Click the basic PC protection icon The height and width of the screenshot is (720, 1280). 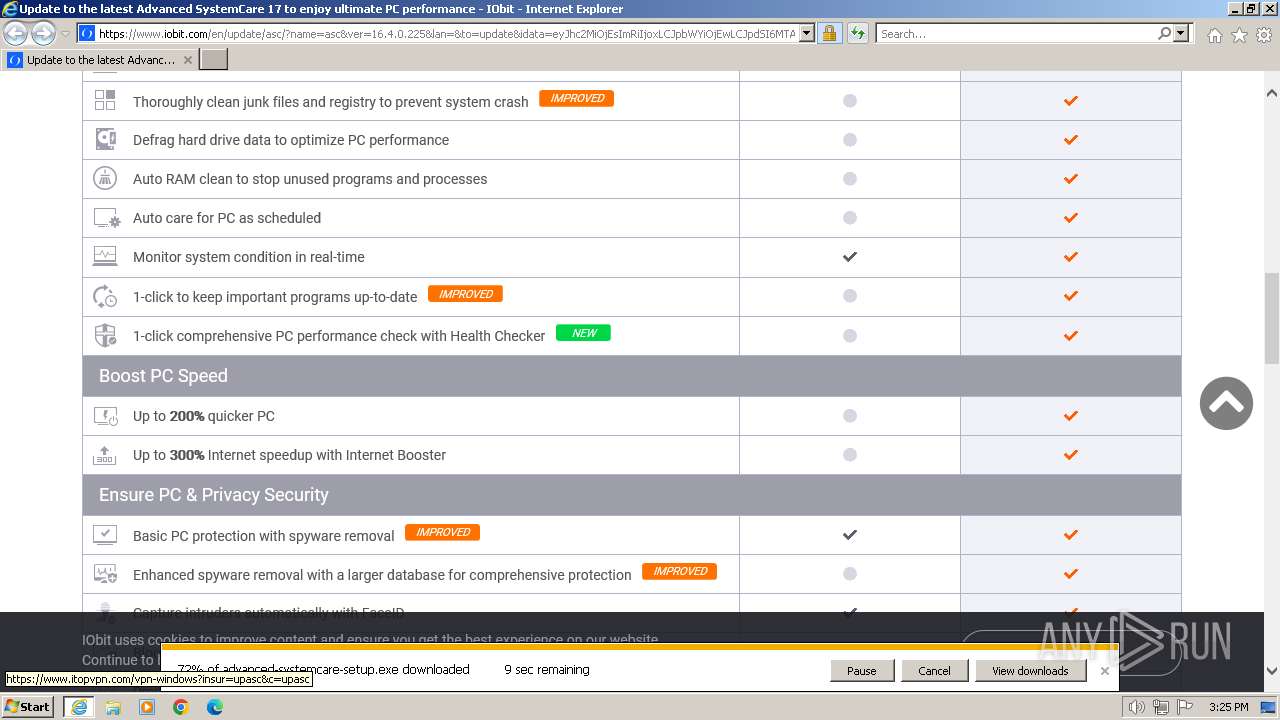105,535
